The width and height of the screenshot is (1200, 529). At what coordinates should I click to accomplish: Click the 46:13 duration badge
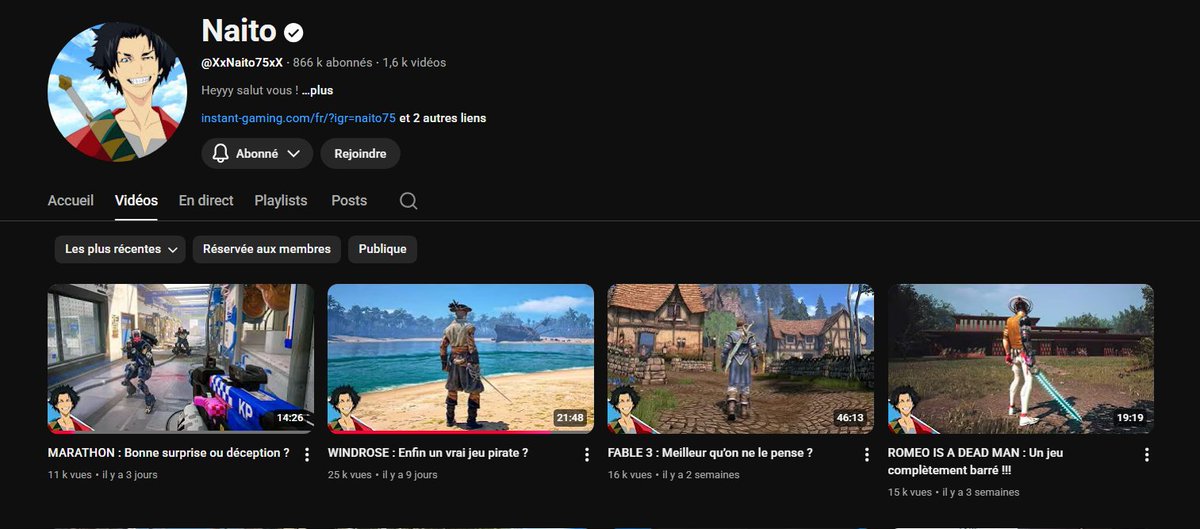pyautogui.click(x=850, y=418)
